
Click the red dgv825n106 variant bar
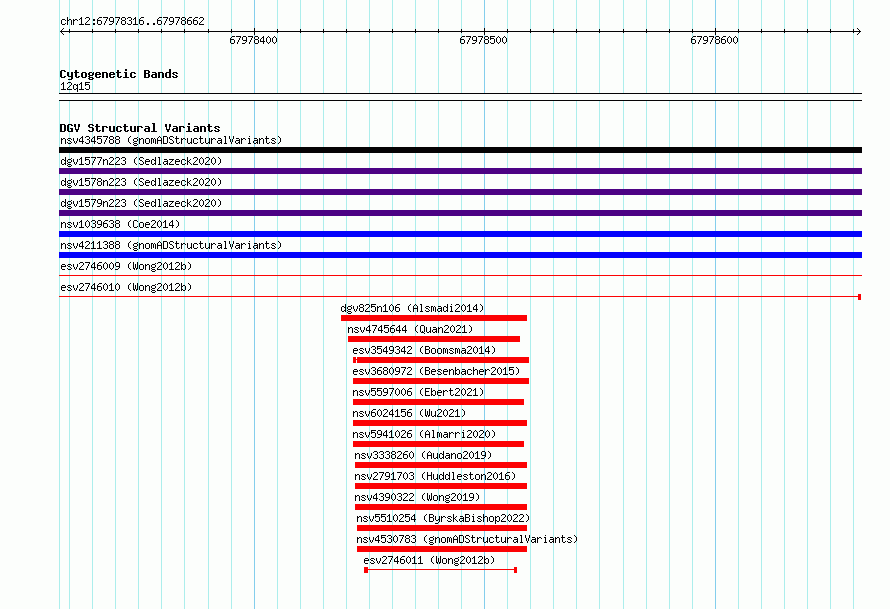click(x=434, y=318)
